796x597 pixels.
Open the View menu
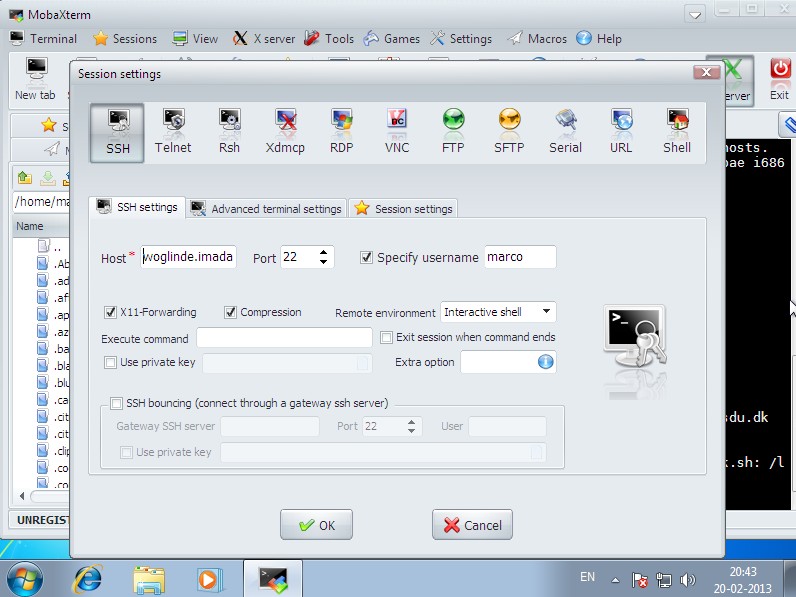tap(195, 39)
